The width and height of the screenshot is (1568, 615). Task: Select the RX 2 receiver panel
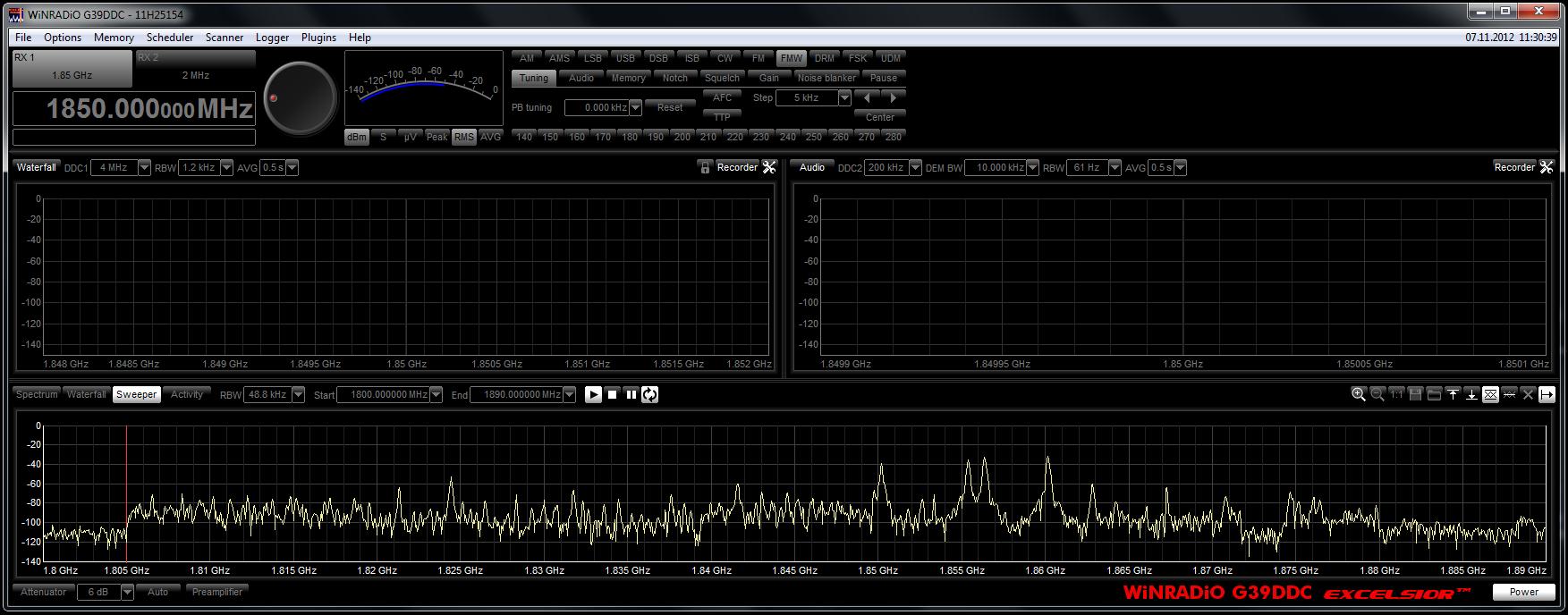click(196, 68)
